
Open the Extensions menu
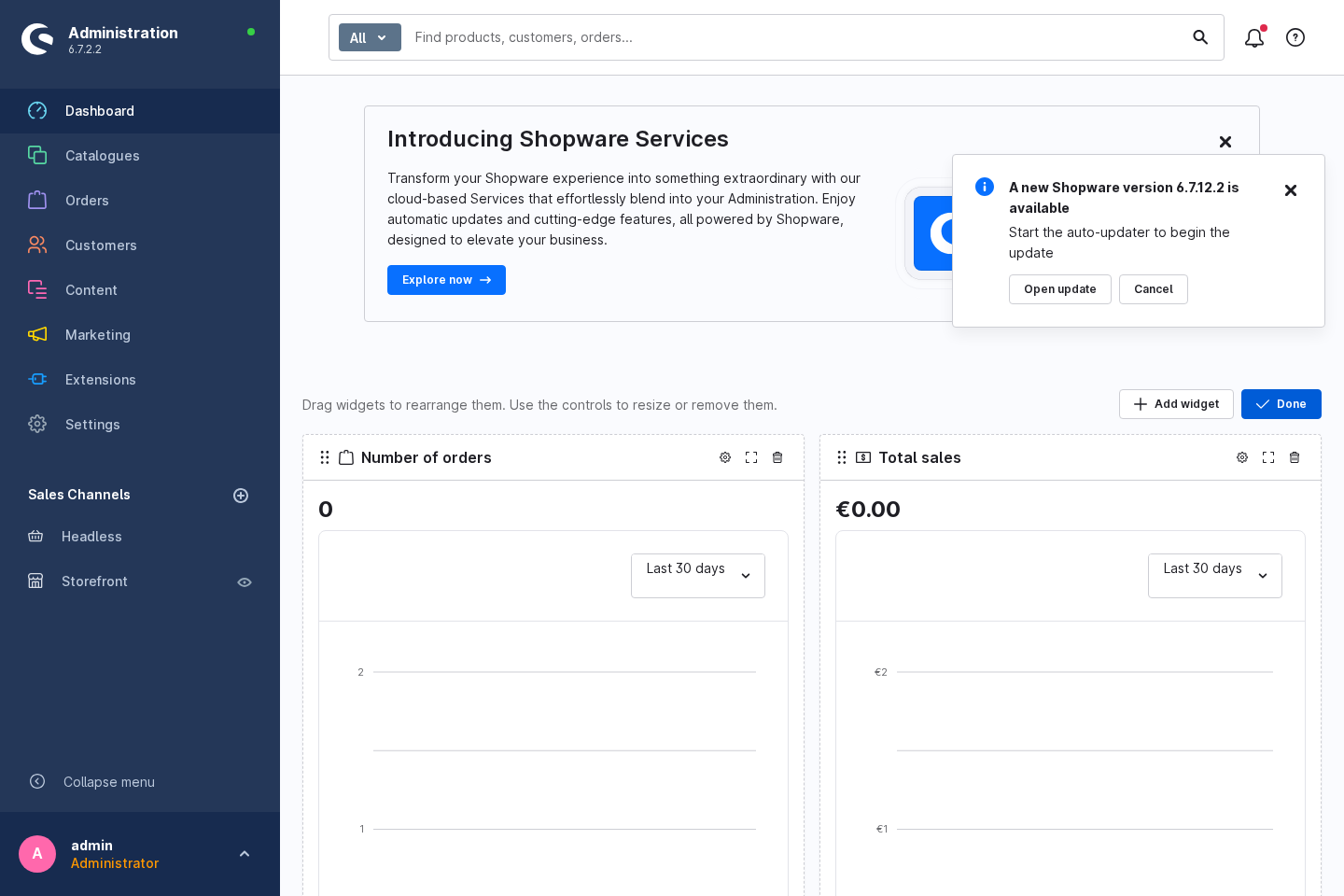pyautogui.click(x=140, y=380)
